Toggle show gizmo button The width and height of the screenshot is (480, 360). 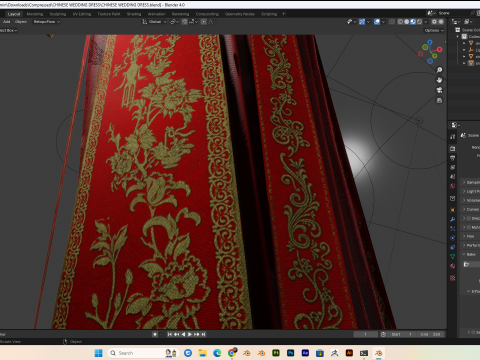pos(362,22)
